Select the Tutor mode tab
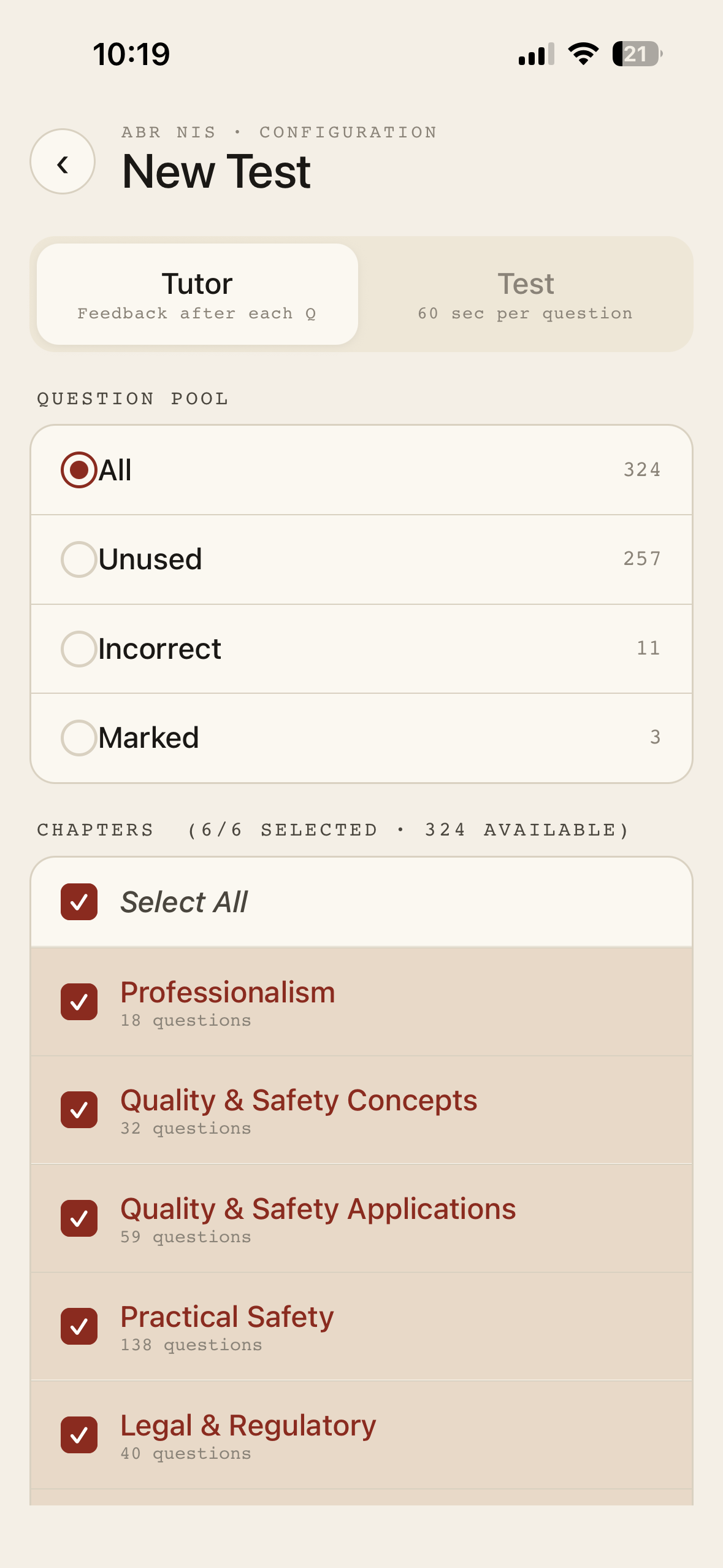Screen dimensions: 723x1568 (197, 294)
